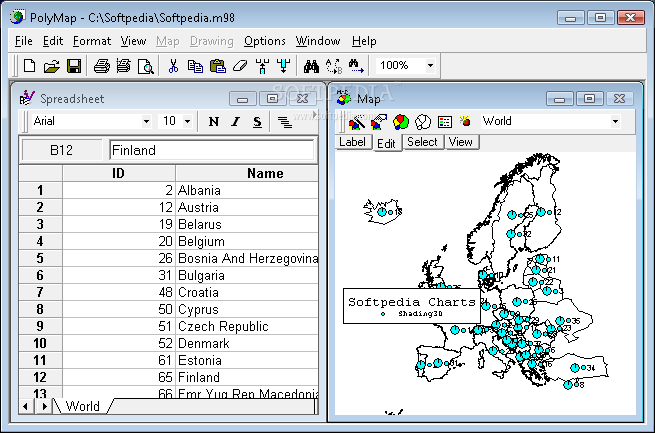Viewport: 655px width, 433px height.
Task: Toggle italic I formatting button
Action: click(x=236, y=122)
